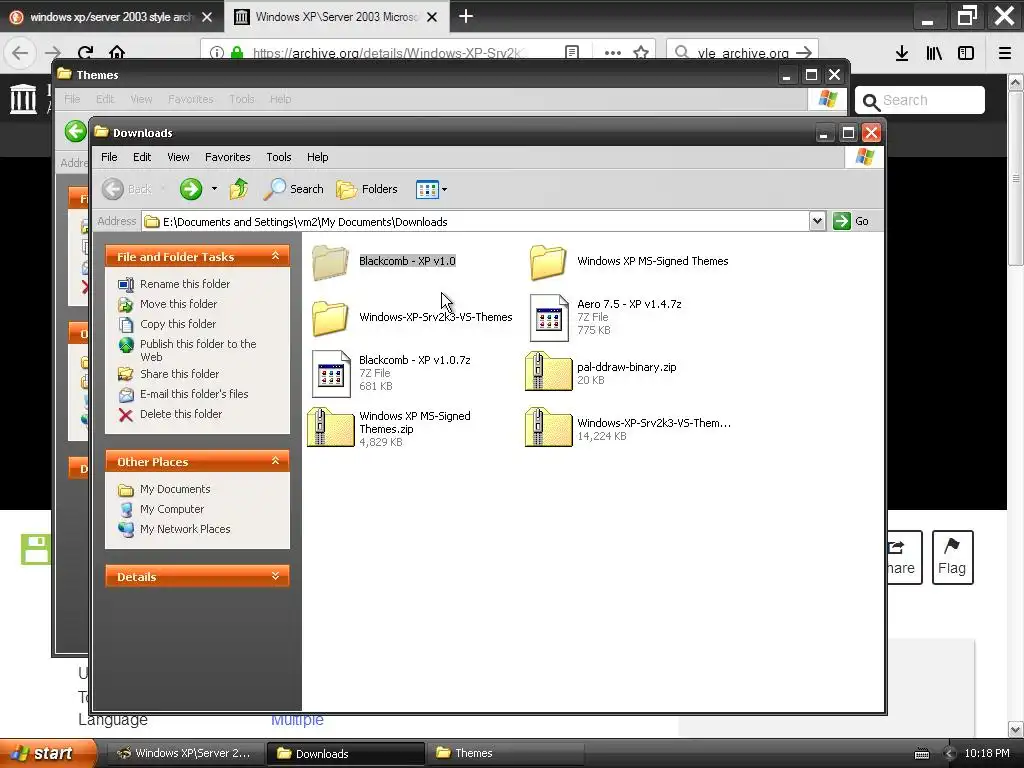The width and height of the screenshot is (1024, 768).
Task: Open the page actions three-dots menu
Action: 613,53
